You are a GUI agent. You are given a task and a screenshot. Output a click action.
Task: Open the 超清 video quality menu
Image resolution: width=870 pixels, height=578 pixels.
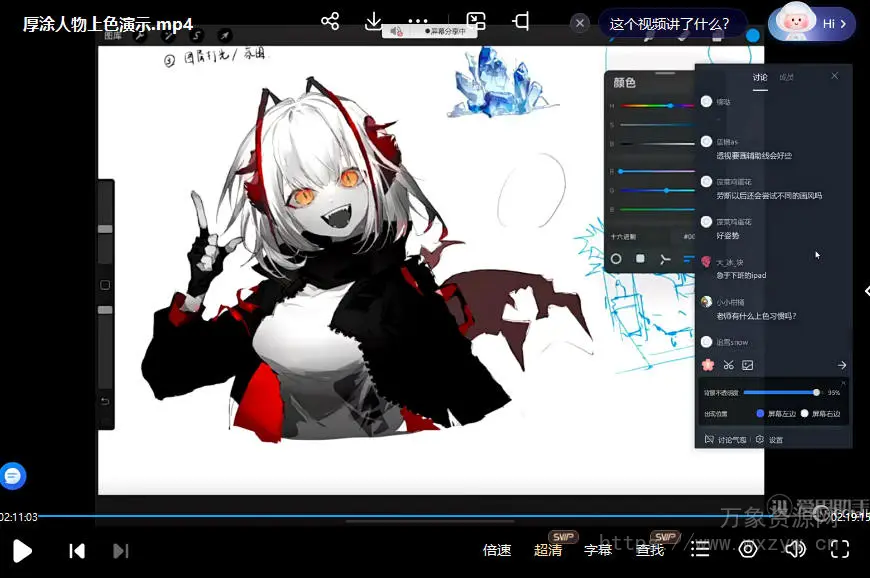pos(548,549)
